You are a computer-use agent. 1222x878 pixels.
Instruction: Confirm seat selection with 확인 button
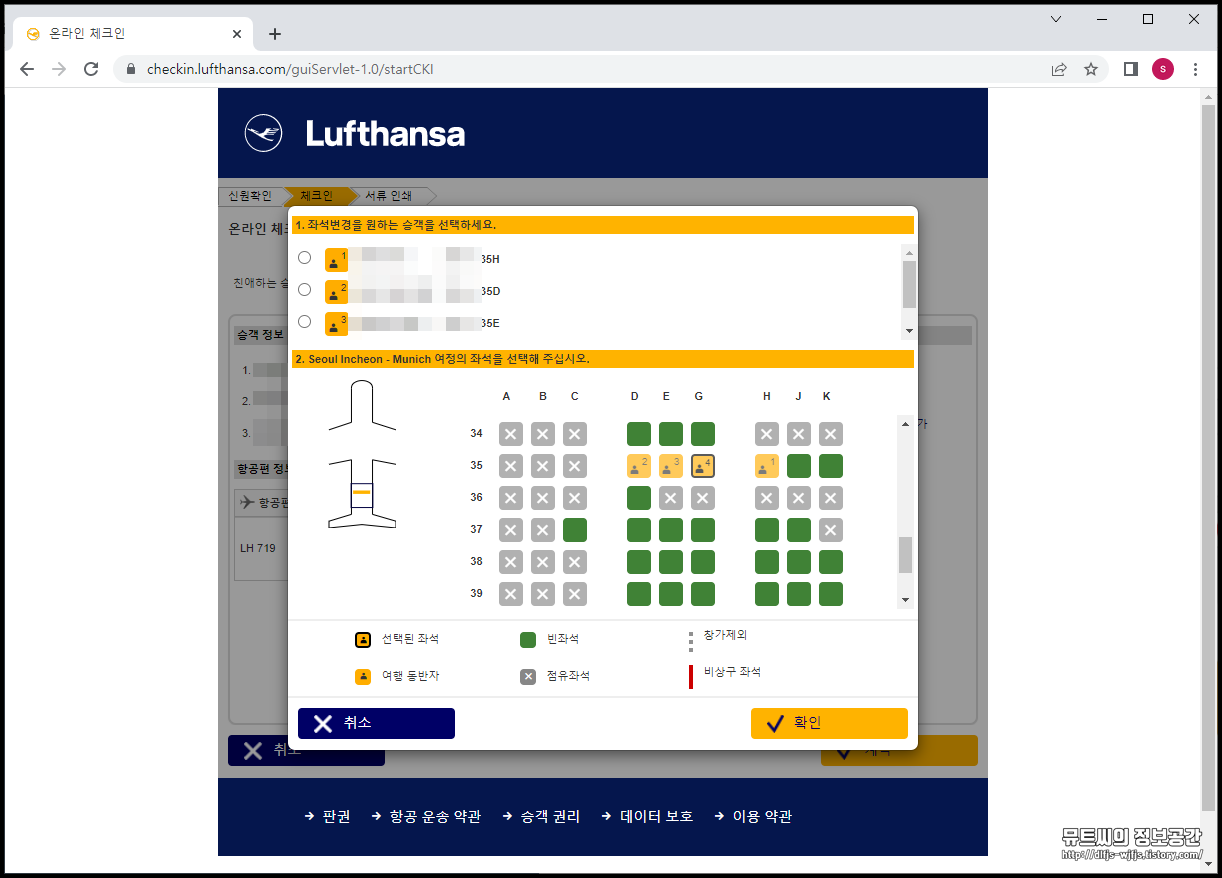(x=829, y=723)
